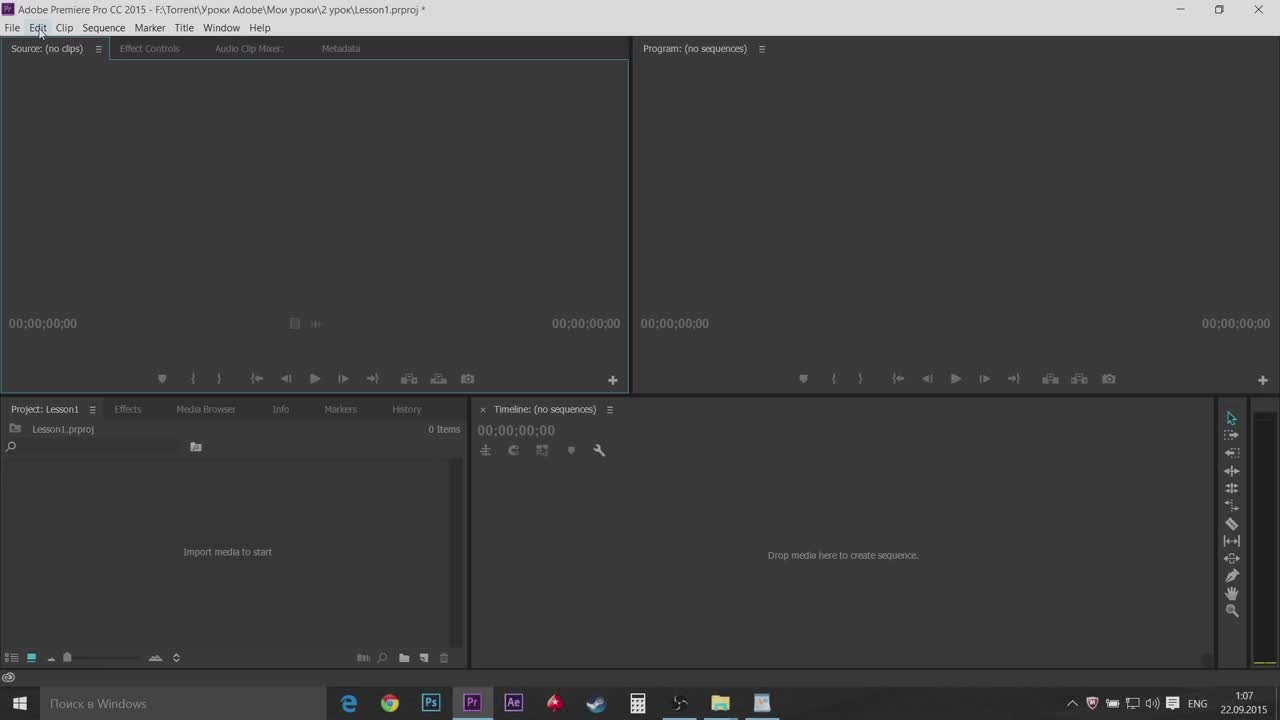Screen dimensions: 1280x720
Task: Export frame from Source monitor
Action: click(467, 379)
